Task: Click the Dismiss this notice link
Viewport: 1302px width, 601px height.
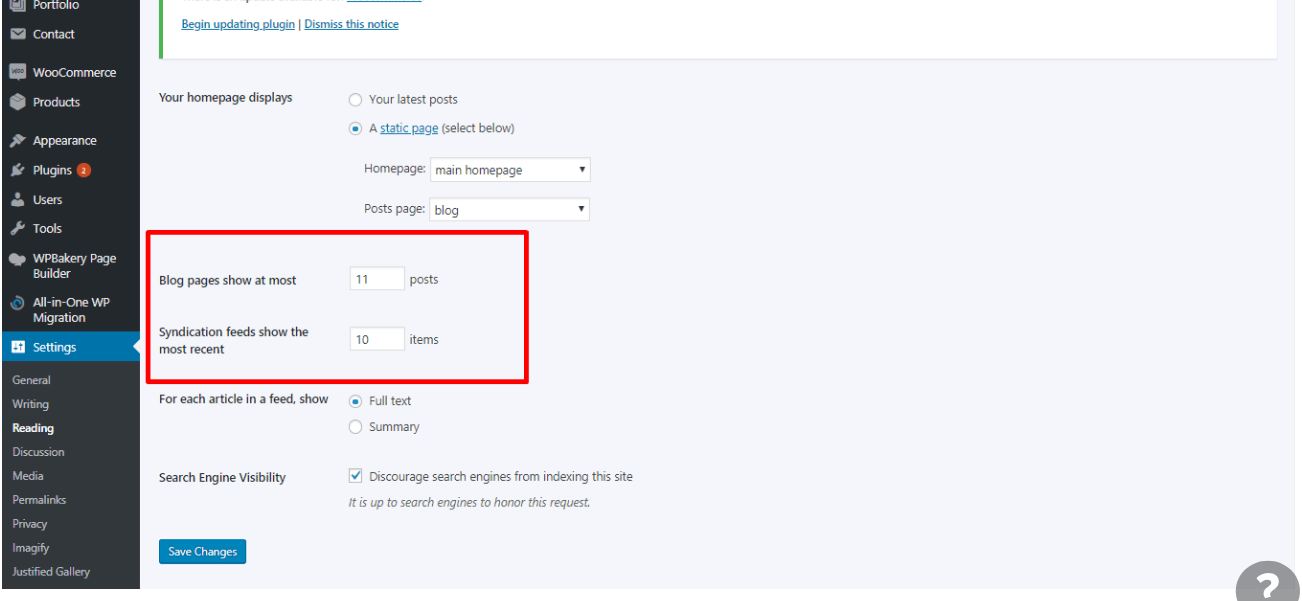Action: pos(351,24)
